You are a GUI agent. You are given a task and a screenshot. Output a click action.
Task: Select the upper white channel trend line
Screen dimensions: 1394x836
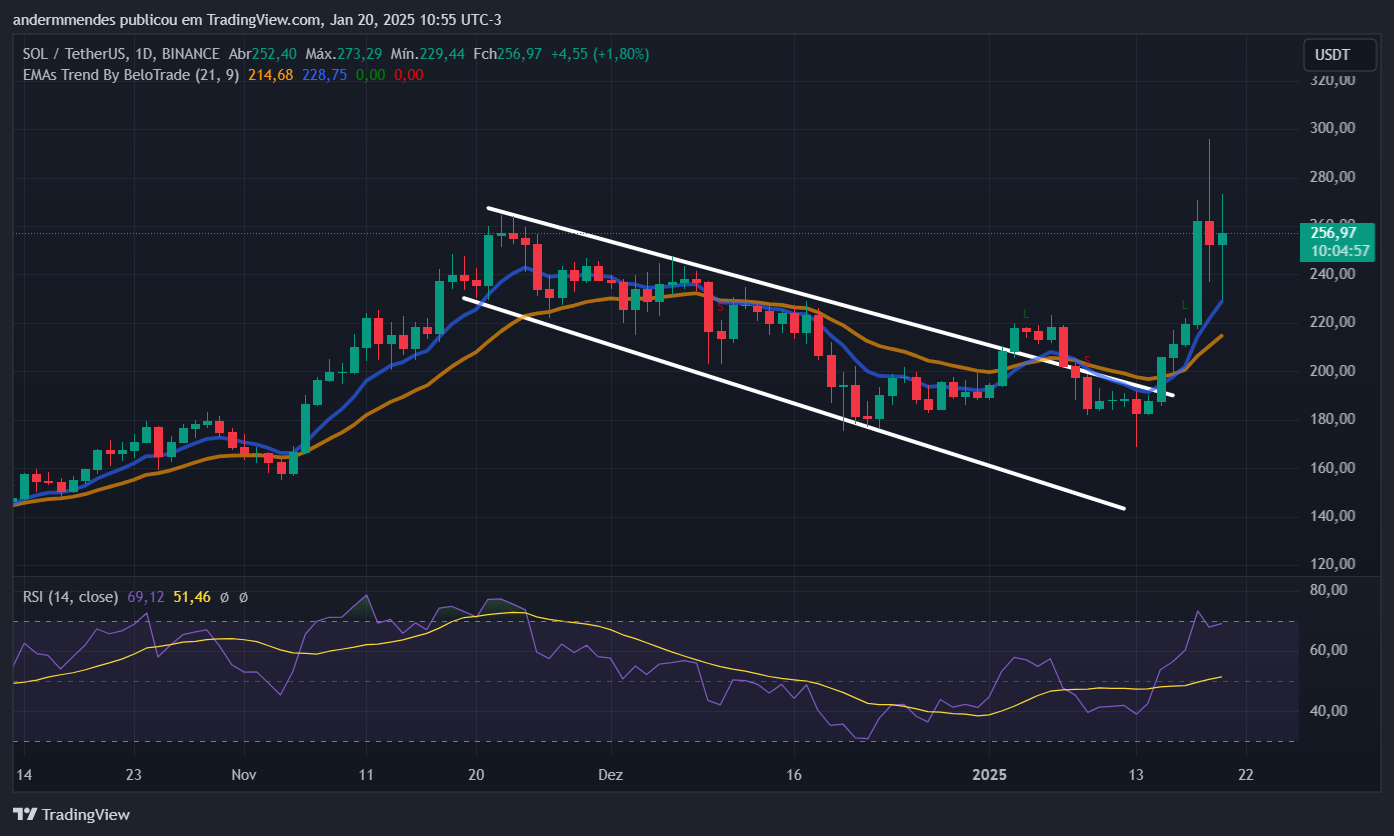830,301
